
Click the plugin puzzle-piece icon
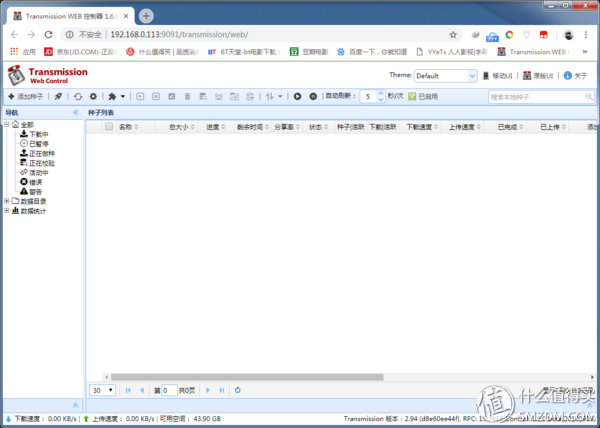[x=112, y=96]
